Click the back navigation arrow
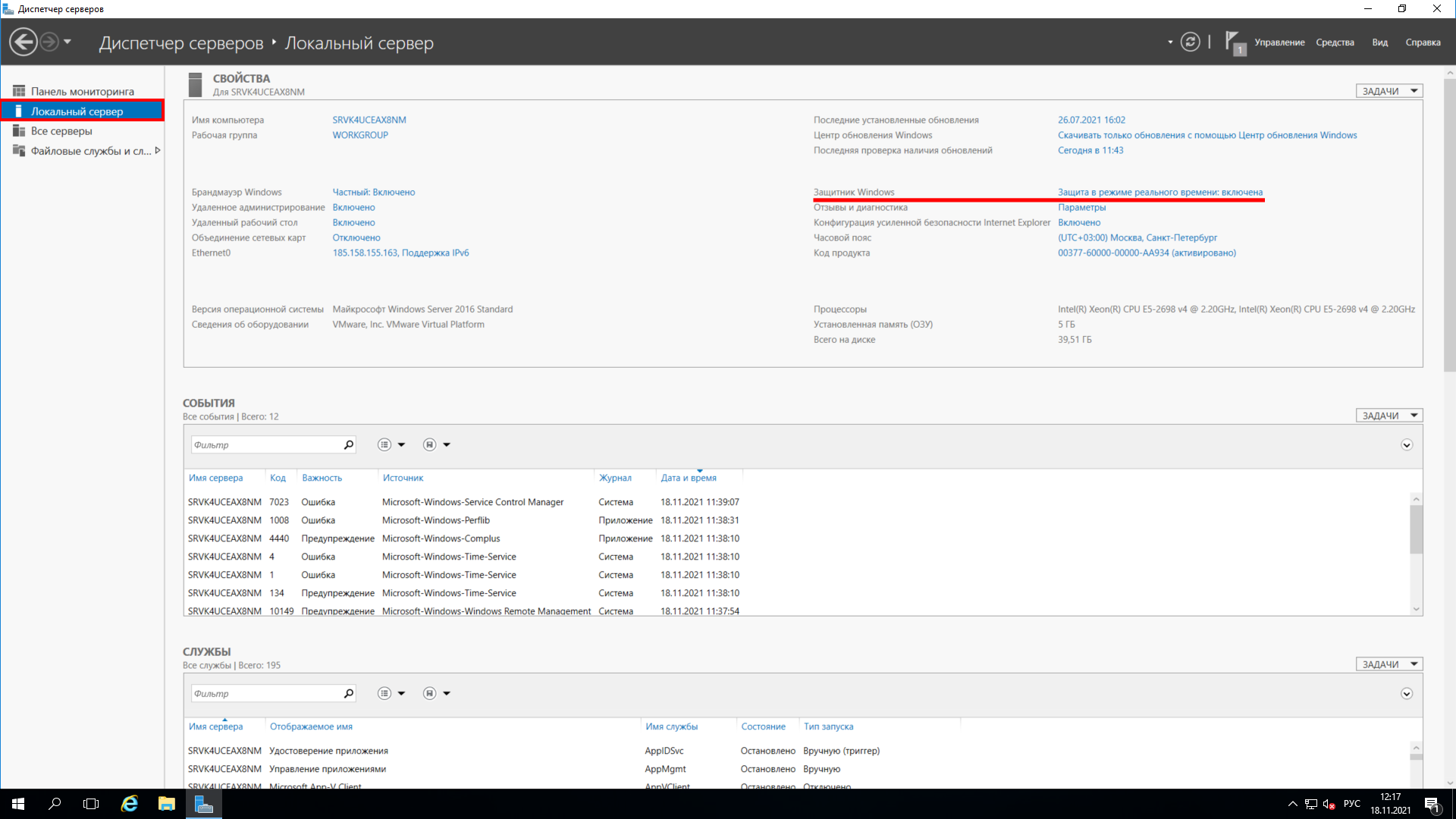Viewport: 1456px width, 819px height. click(24, 42)
